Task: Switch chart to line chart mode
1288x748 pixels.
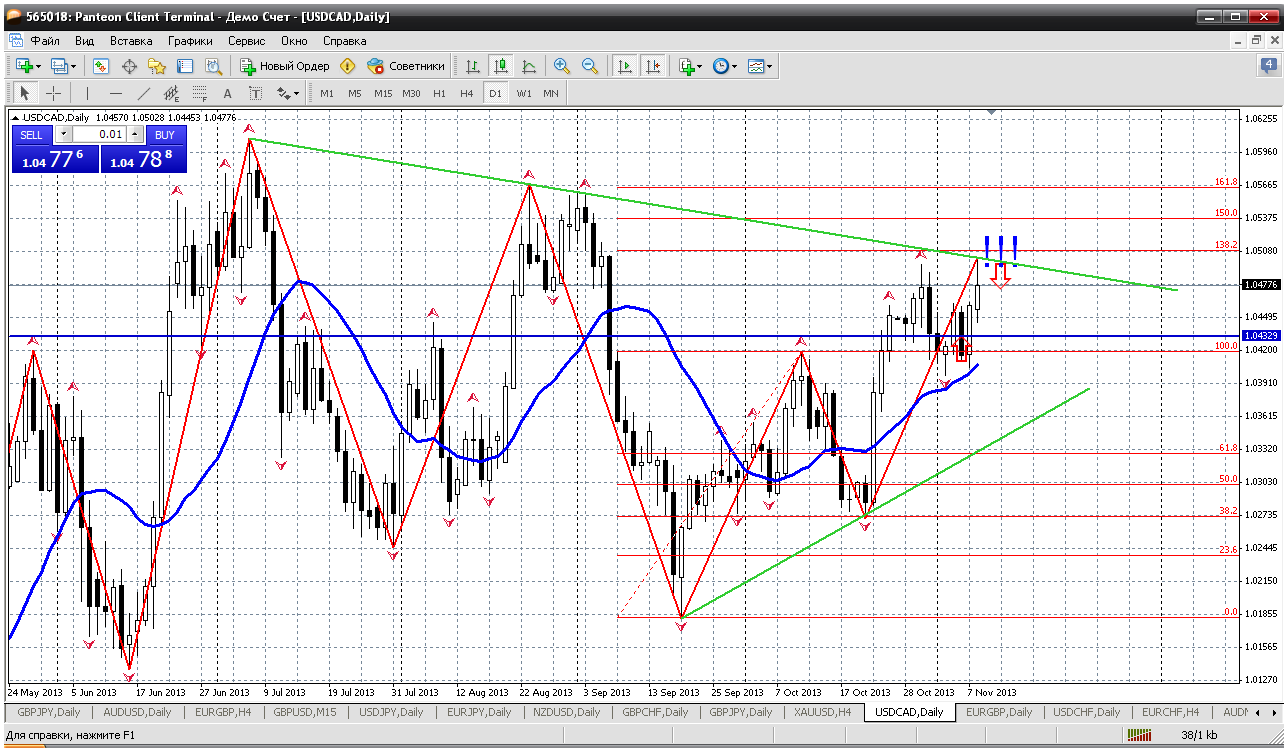Action: (529, 66)
